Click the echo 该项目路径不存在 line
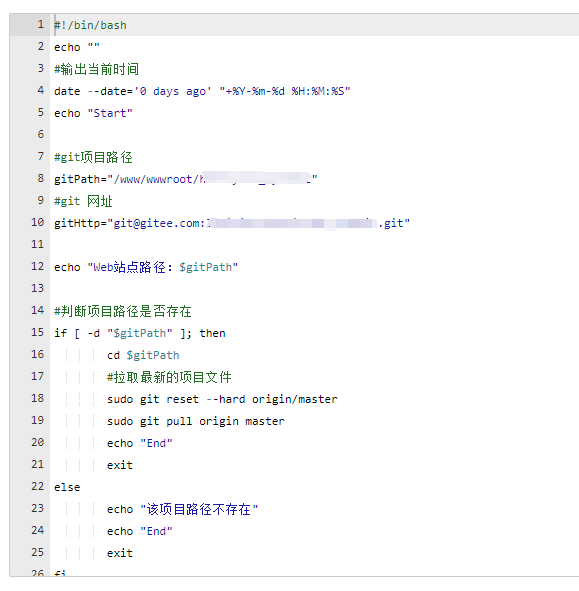 [x=182, y=509]
